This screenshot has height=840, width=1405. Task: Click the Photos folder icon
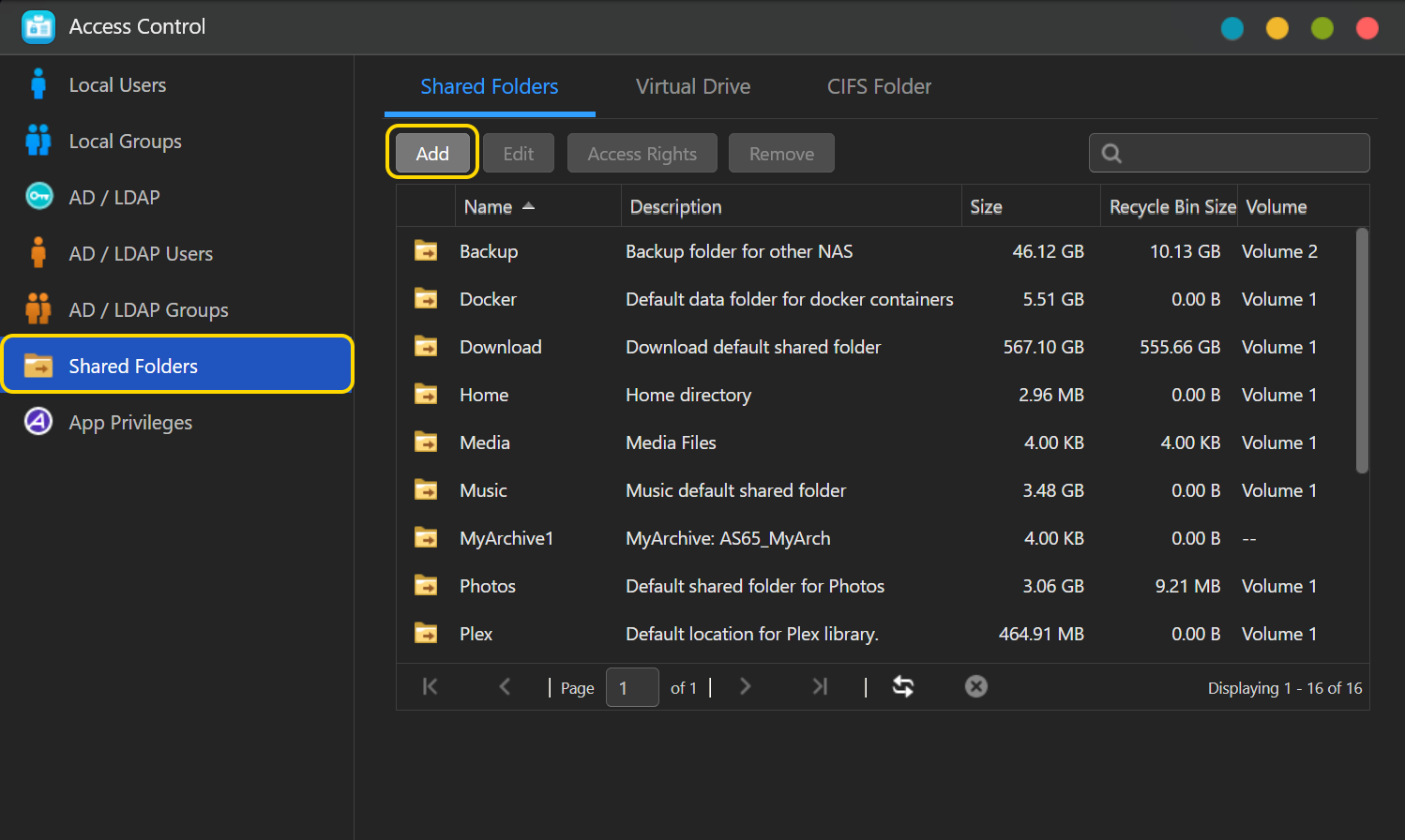point(426,586)
